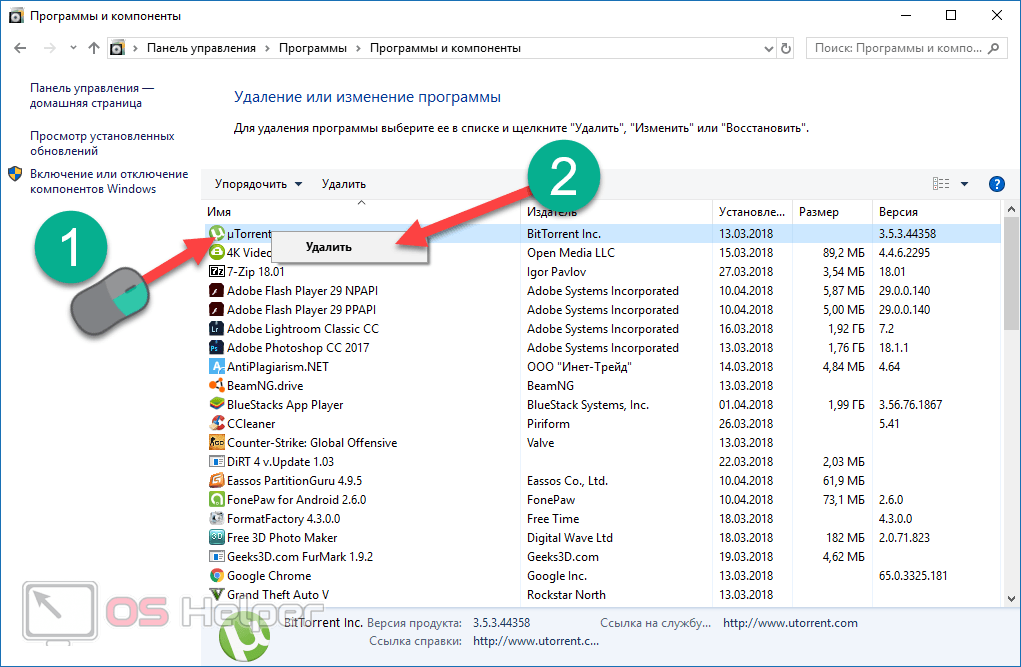
Task: Click the Adobe Photoshop CC 2017 icon
Action: [x=217, y=347]
